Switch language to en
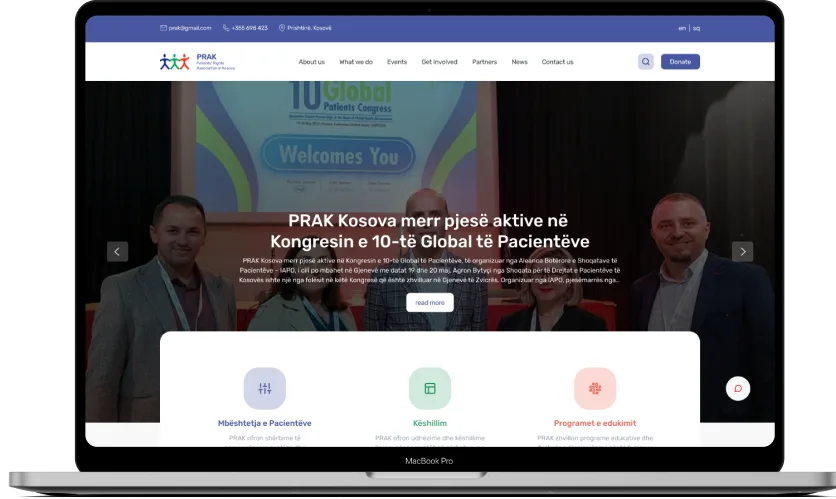Image resolution: width=836 pixels, height=499 pixels. tap(682, 28)
